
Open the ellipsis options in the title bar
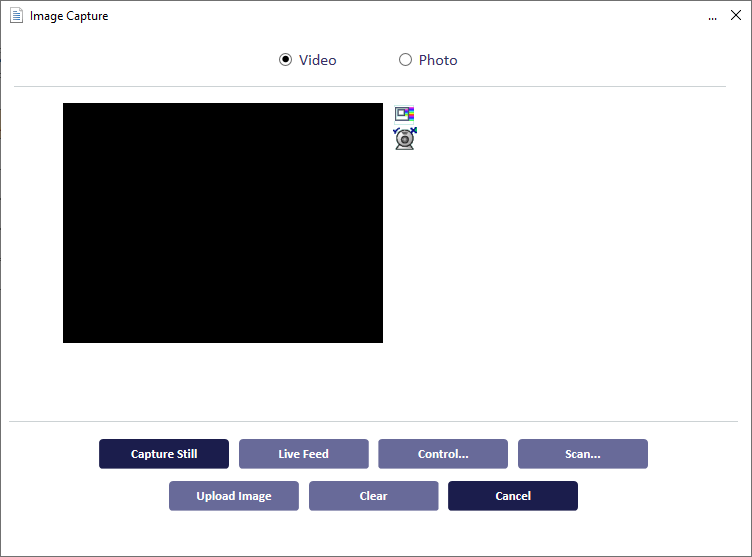[712, 17]
